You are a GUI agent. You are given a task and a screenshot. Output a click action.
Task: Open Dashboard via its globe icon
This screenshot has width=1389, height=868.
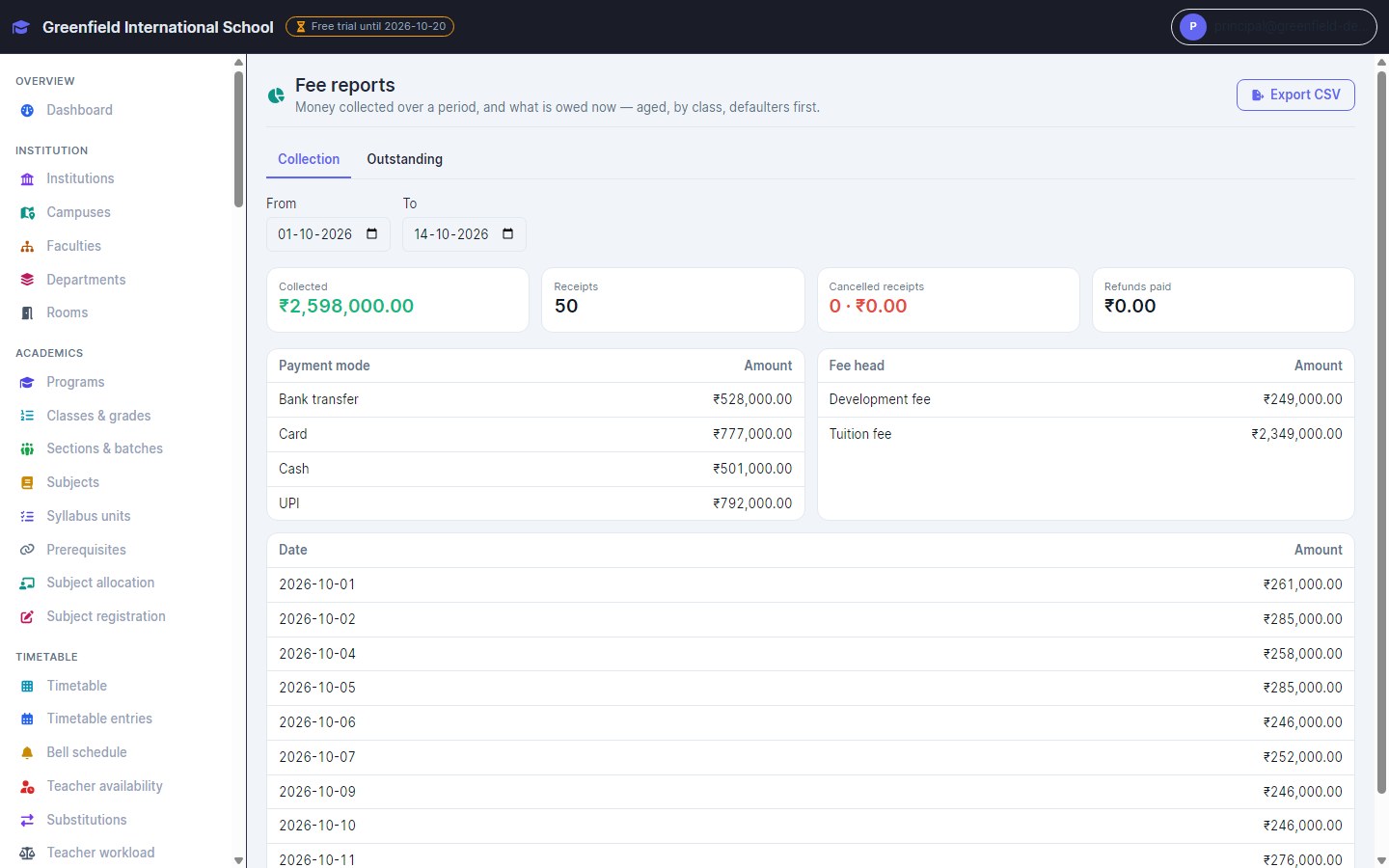point(27,111)
